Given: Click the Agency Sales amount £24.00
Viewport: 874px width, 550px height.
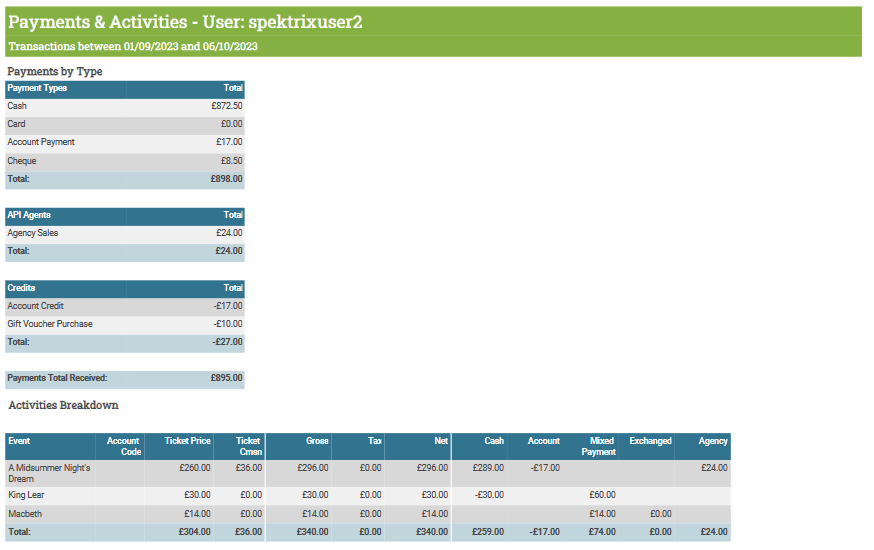Looking at the screenshot, I should click(229, 233).
